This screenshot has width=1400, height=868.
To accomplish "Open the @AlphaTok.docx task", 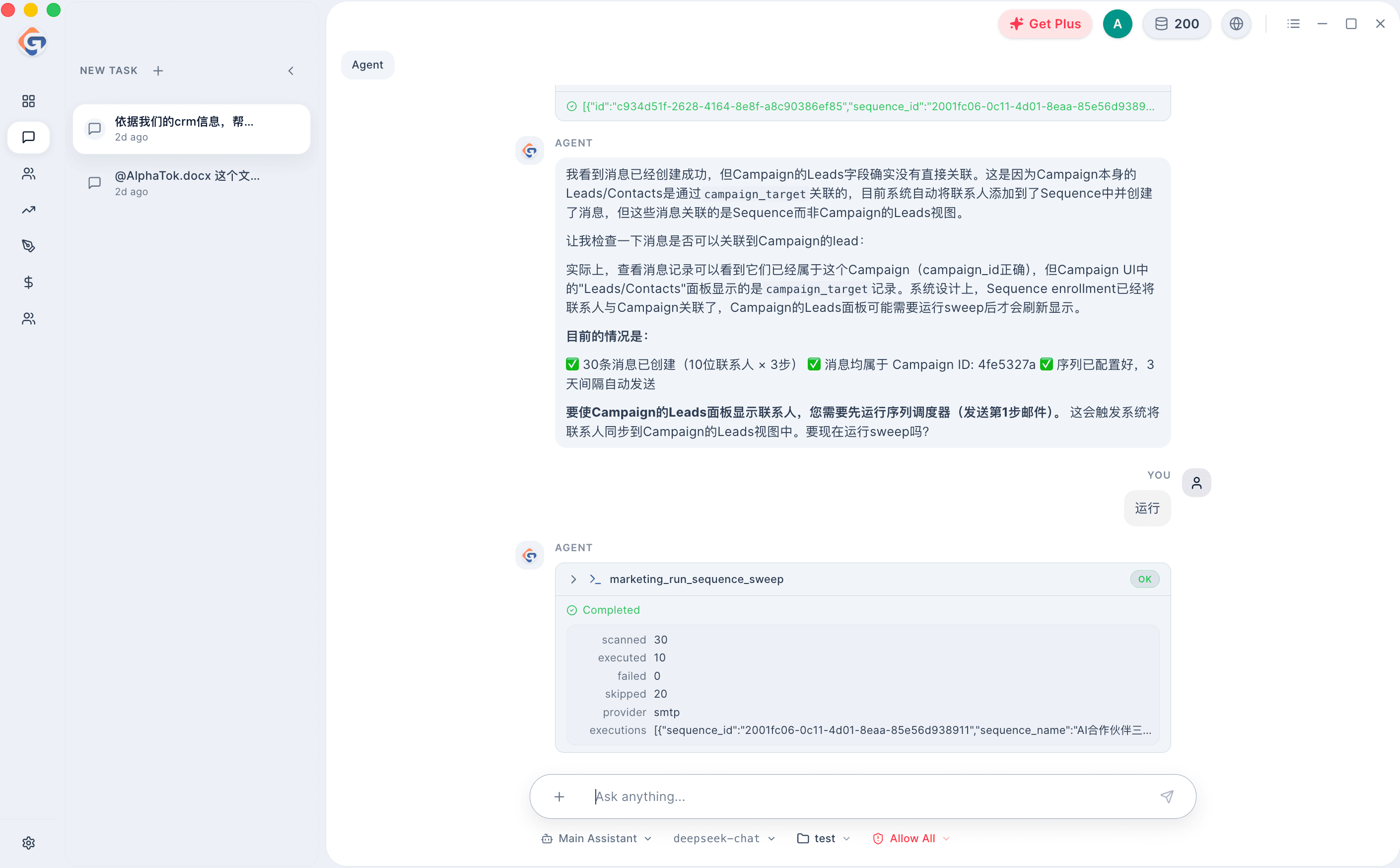I will pyautogui.click(x=192, y=183).
